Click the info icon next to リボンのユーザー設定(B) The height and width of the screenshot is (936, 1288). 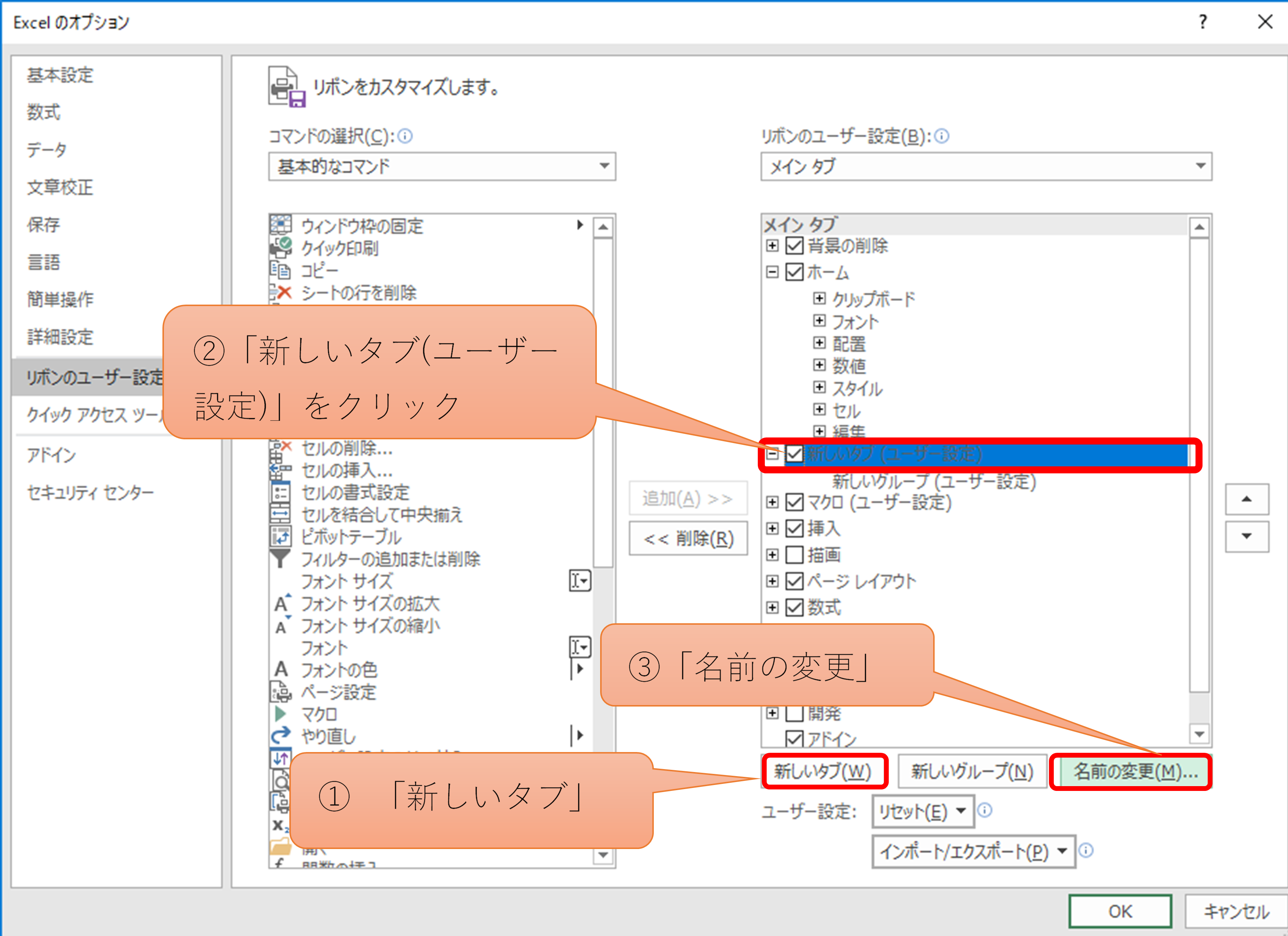[942, 136]
